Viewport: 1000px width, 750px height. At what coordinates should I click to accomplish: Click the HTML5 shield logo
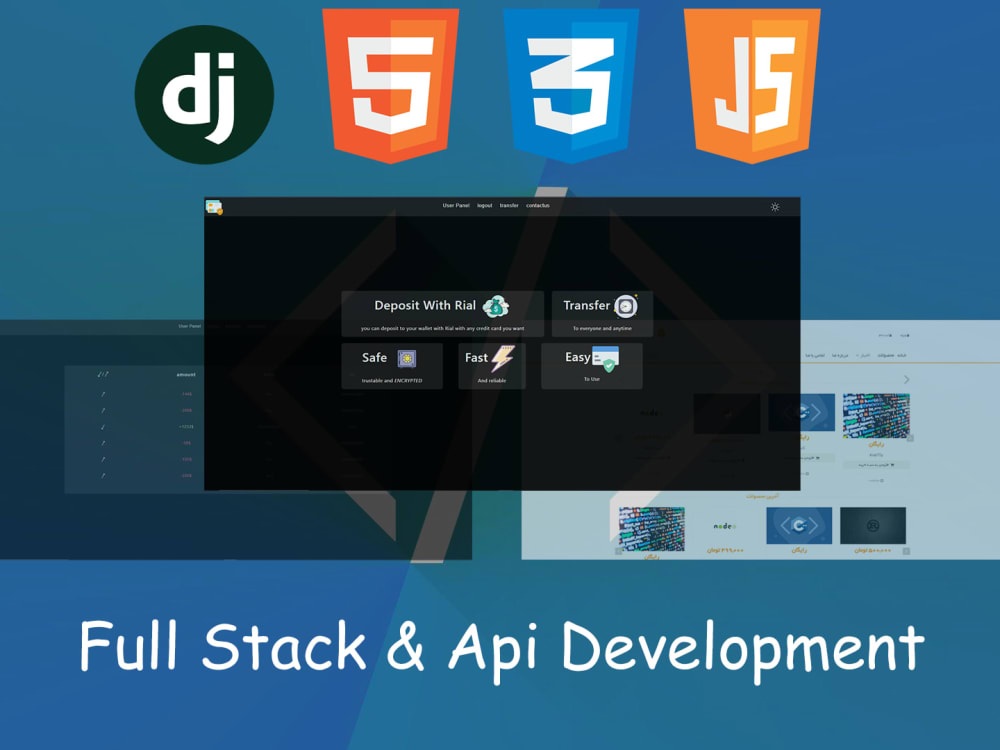click(390, 85)
